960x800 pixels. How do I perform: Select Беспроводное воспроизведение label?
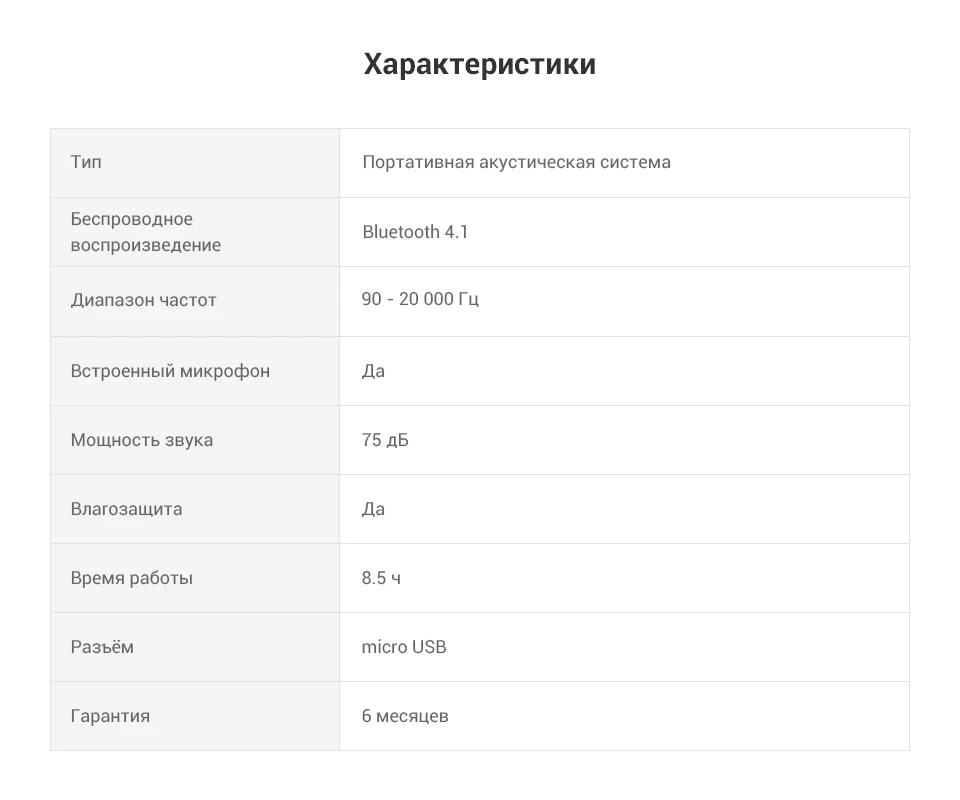(146, 232)
